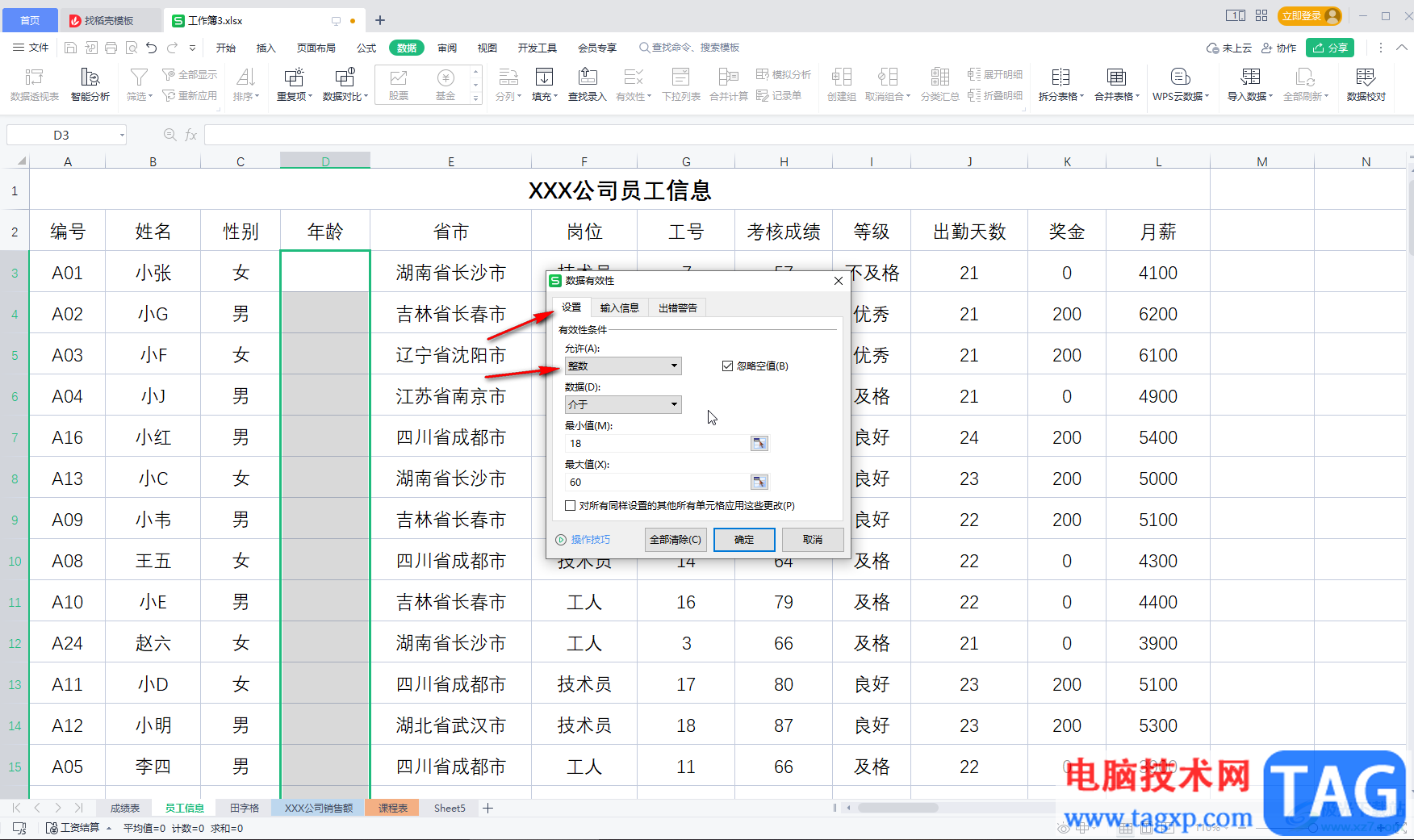This screenshot has height=840, width=1414.
Task: Click the 数据校对 data proofreading icon
Action: click(1366, 84)
